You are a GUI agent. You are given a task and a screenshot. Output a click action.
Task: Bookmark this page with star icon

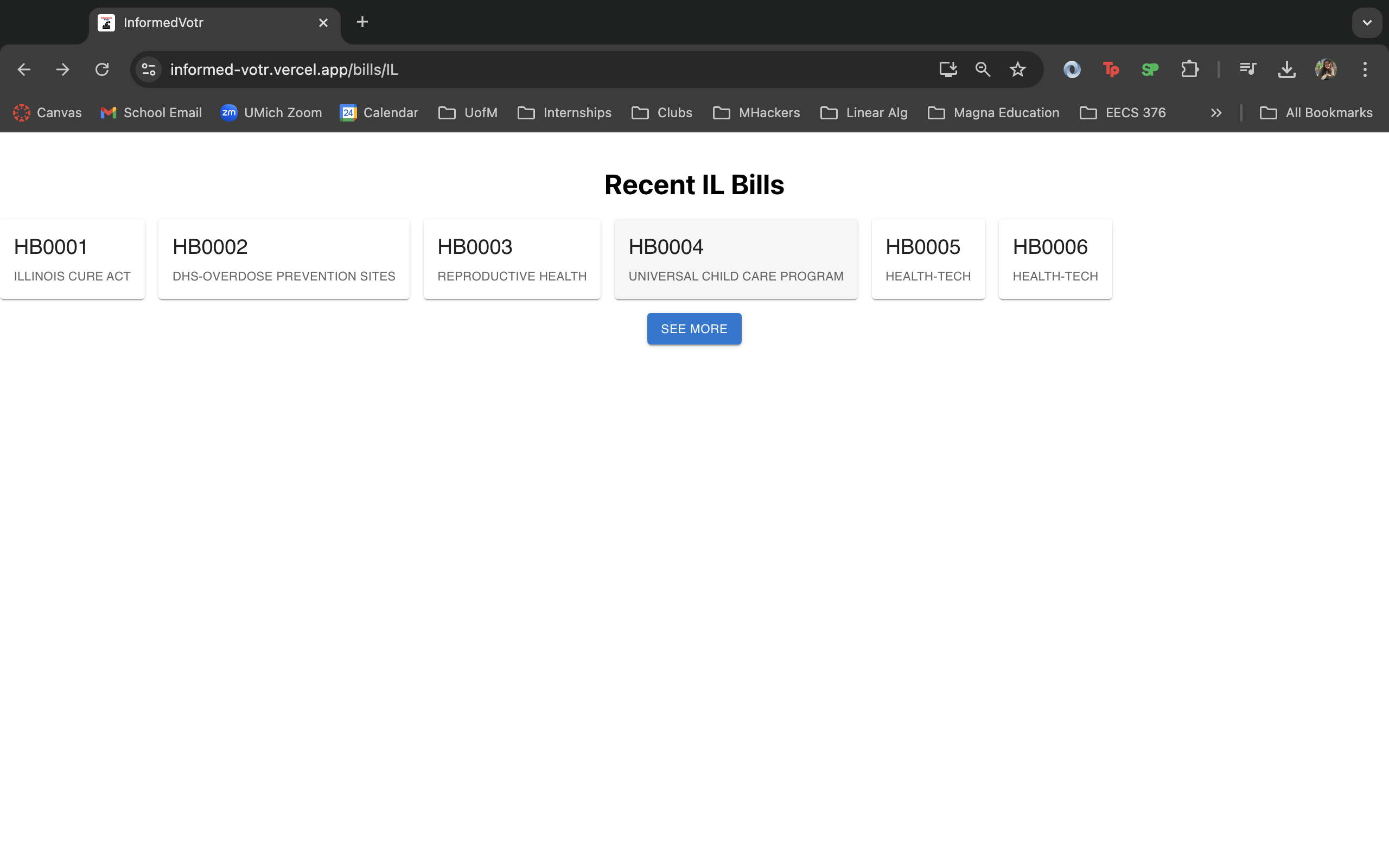point(1017,69)
